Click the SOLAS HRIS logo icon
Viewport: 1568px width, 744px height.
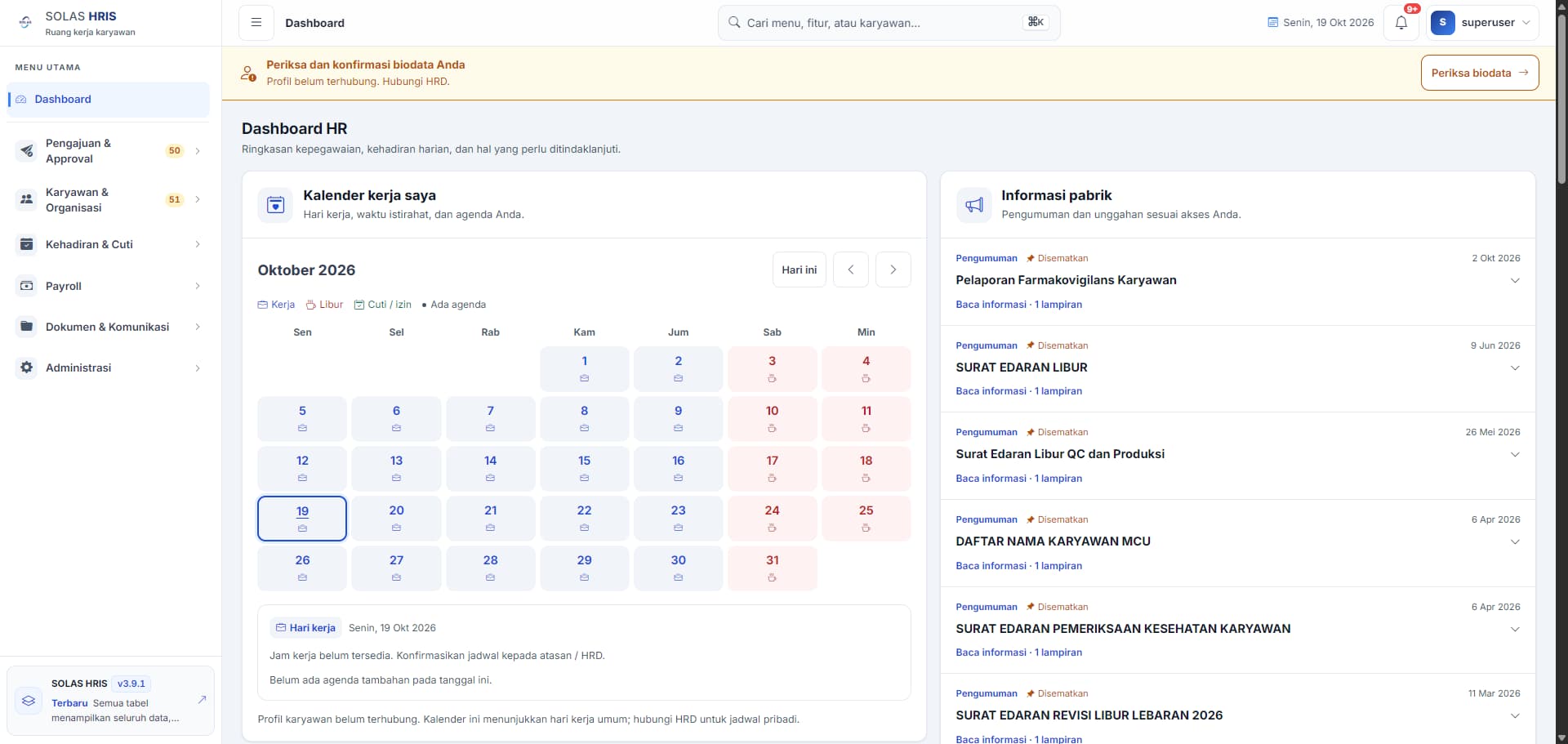pyautogui.click(x=25, y=23)
